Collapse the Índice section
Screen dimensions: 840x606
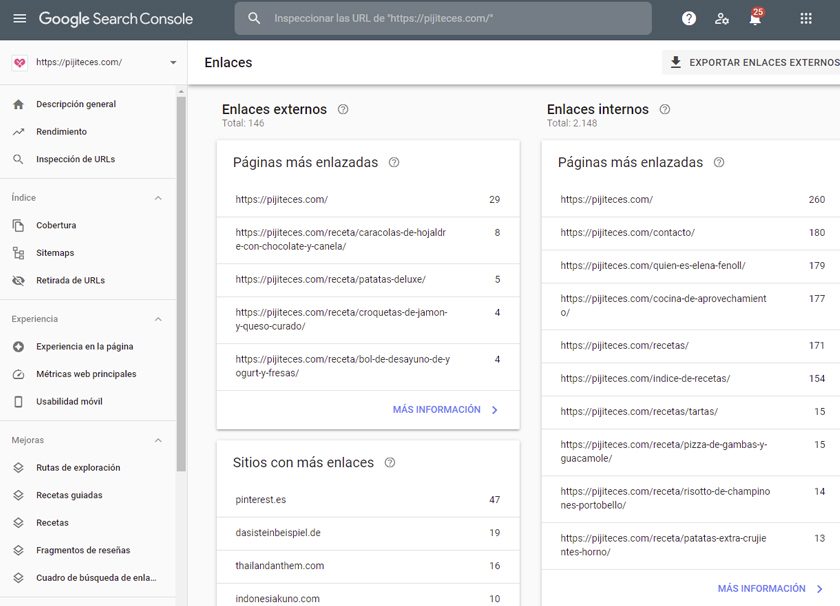158,198
